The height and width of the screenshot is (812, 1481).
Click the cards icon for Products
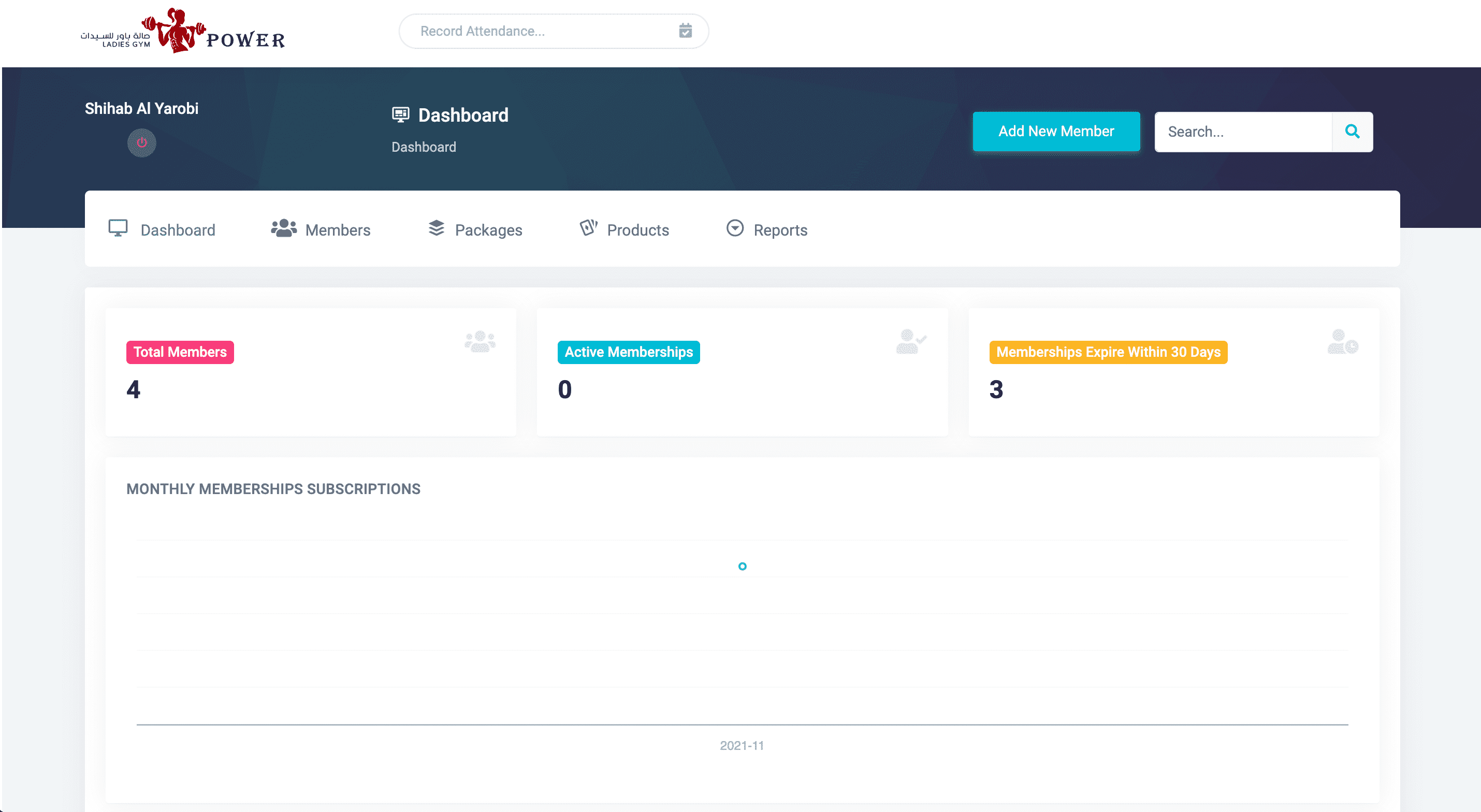point(588,228)
